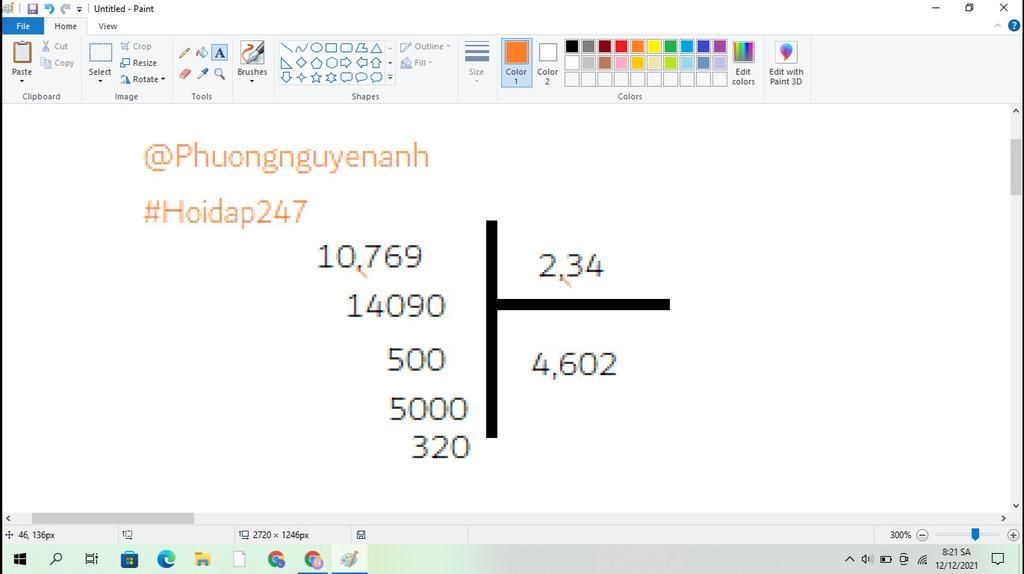Click the Redo icon in quick access toolbar

click(x=65, y=8)
